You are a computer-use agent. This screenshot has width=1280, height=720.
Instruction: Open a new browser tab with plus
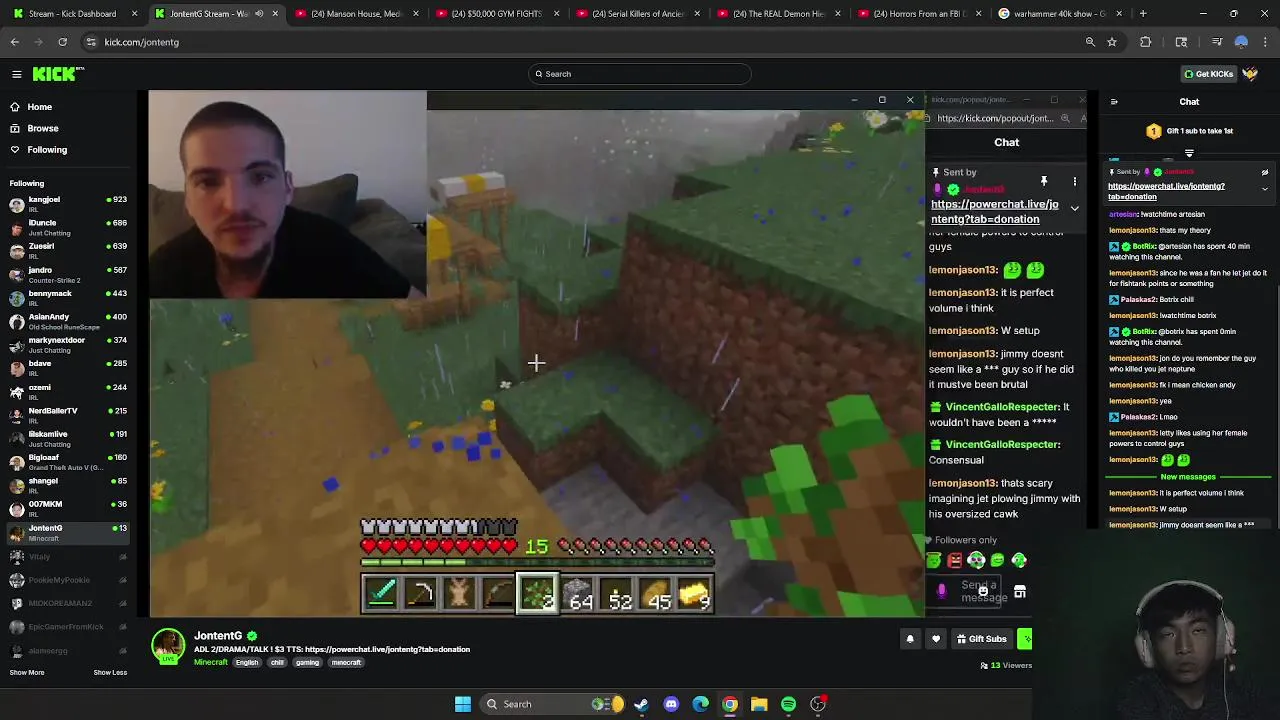[1144, 13]
